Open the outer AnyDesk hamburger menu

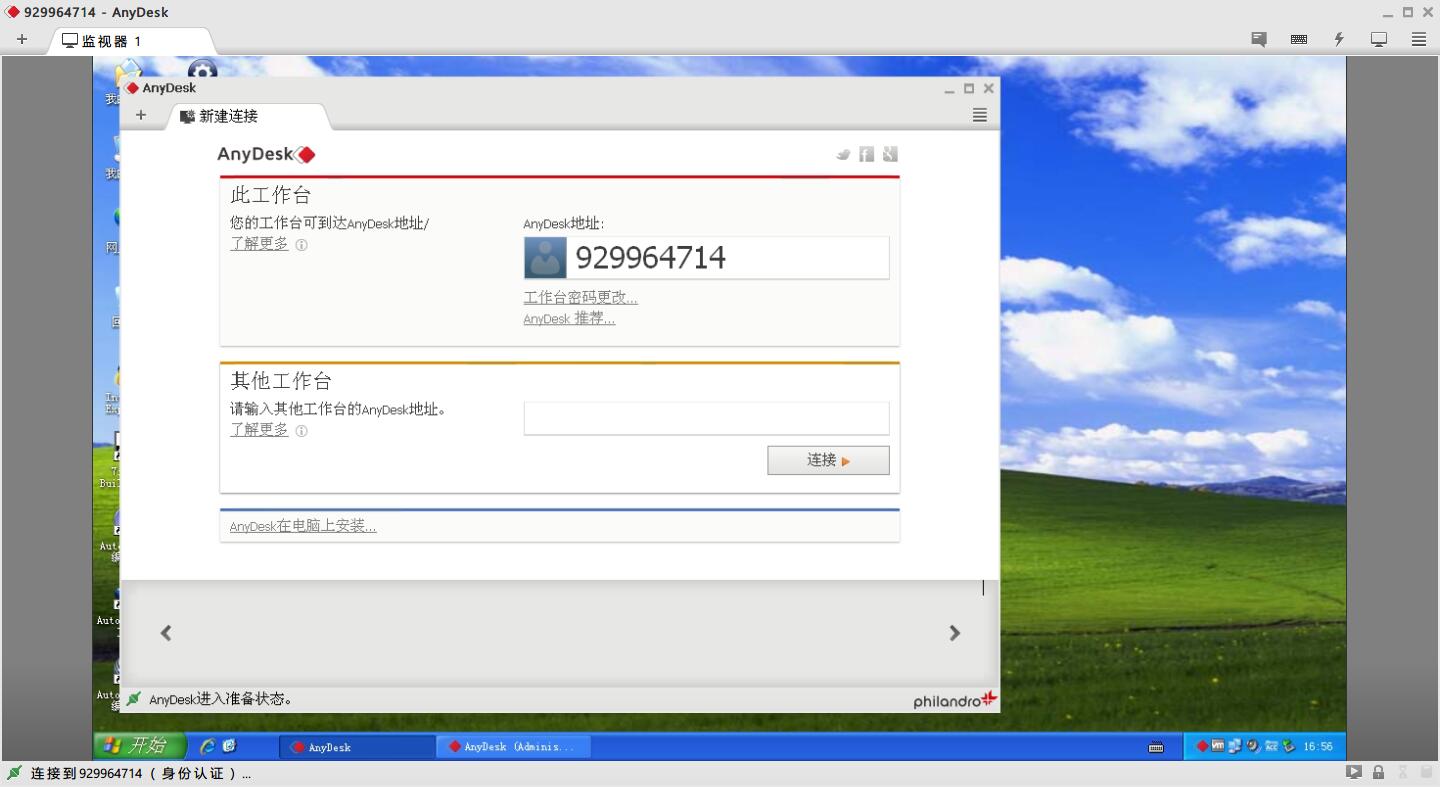(1419, 39)
